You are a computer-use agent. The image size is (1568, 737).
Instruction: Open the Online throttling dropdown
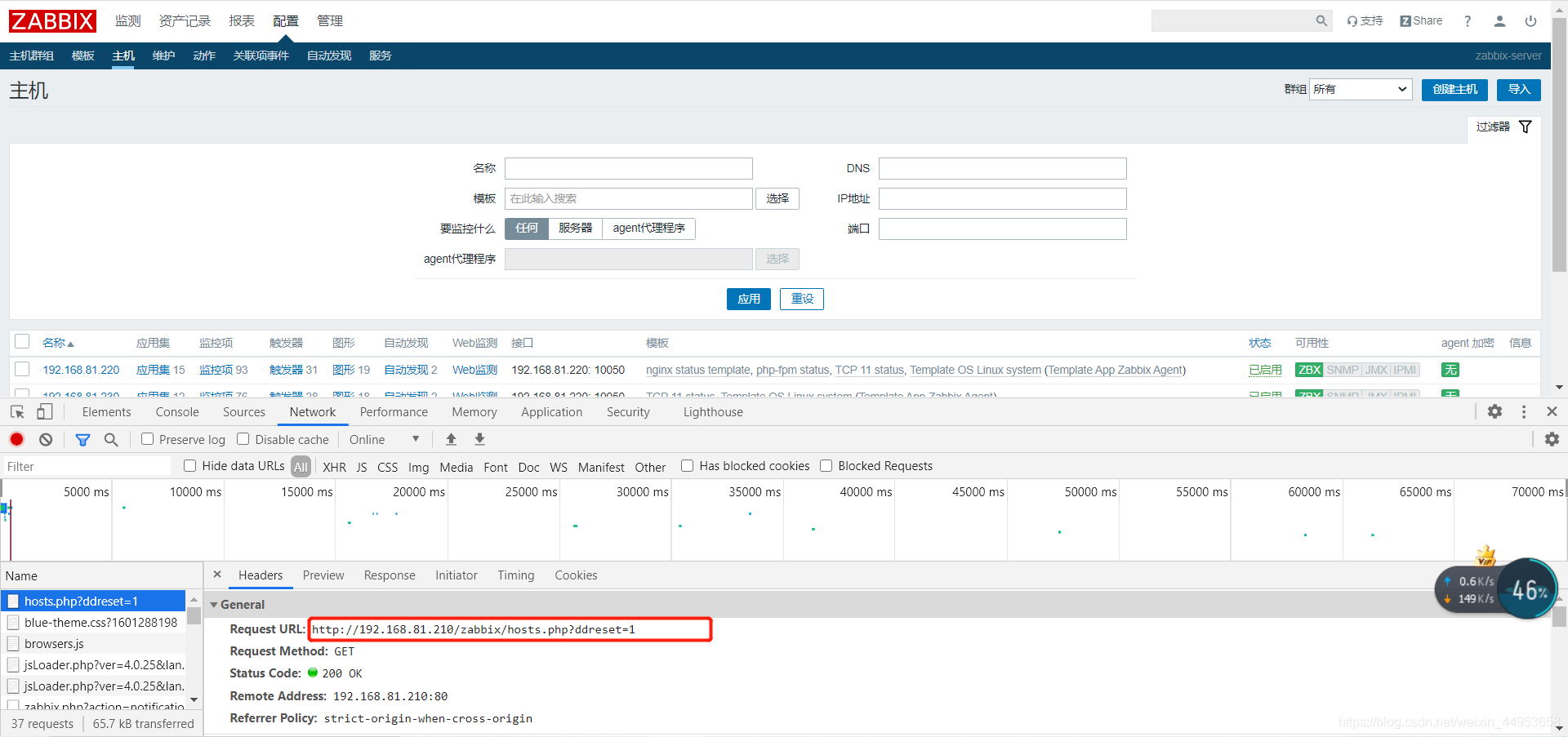click(384, 439)
